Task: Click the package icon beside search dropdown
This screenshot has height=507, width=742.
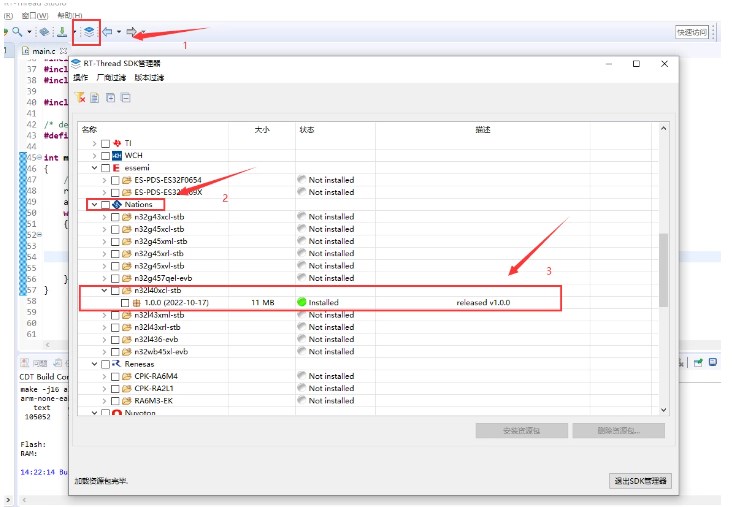Action: point(44,32)
